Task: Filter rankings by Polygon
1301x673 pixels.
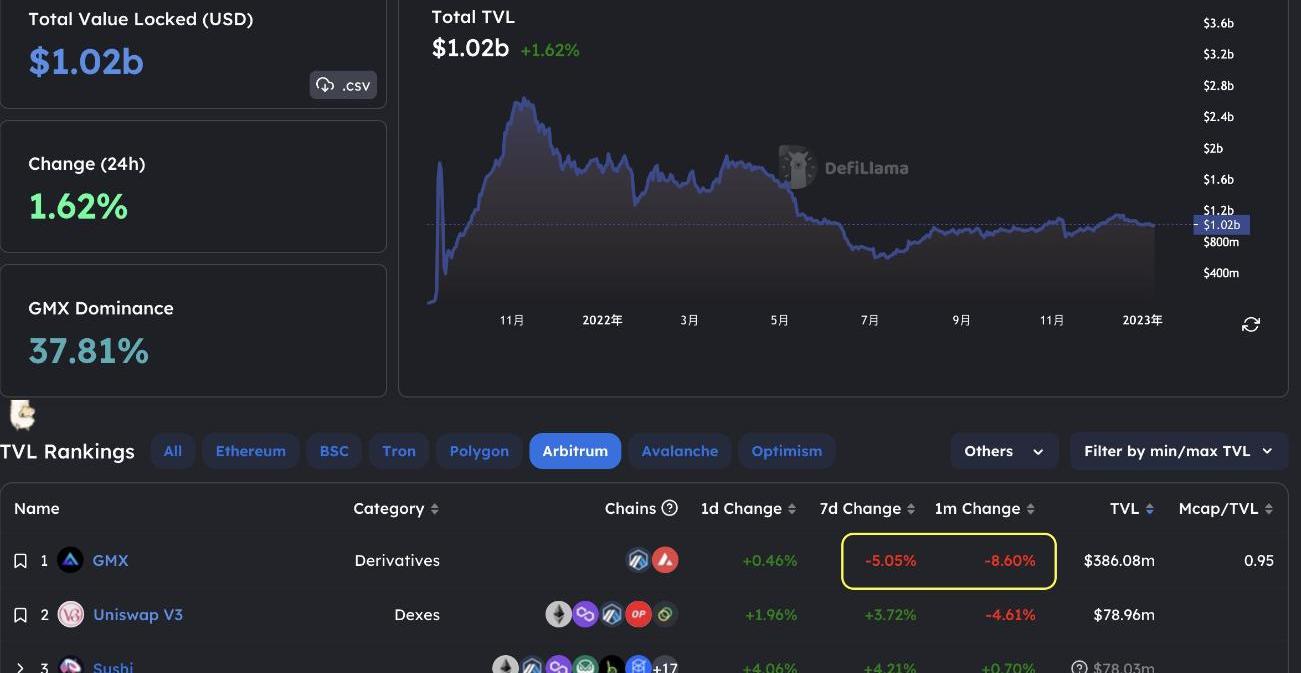Action: 479,451
